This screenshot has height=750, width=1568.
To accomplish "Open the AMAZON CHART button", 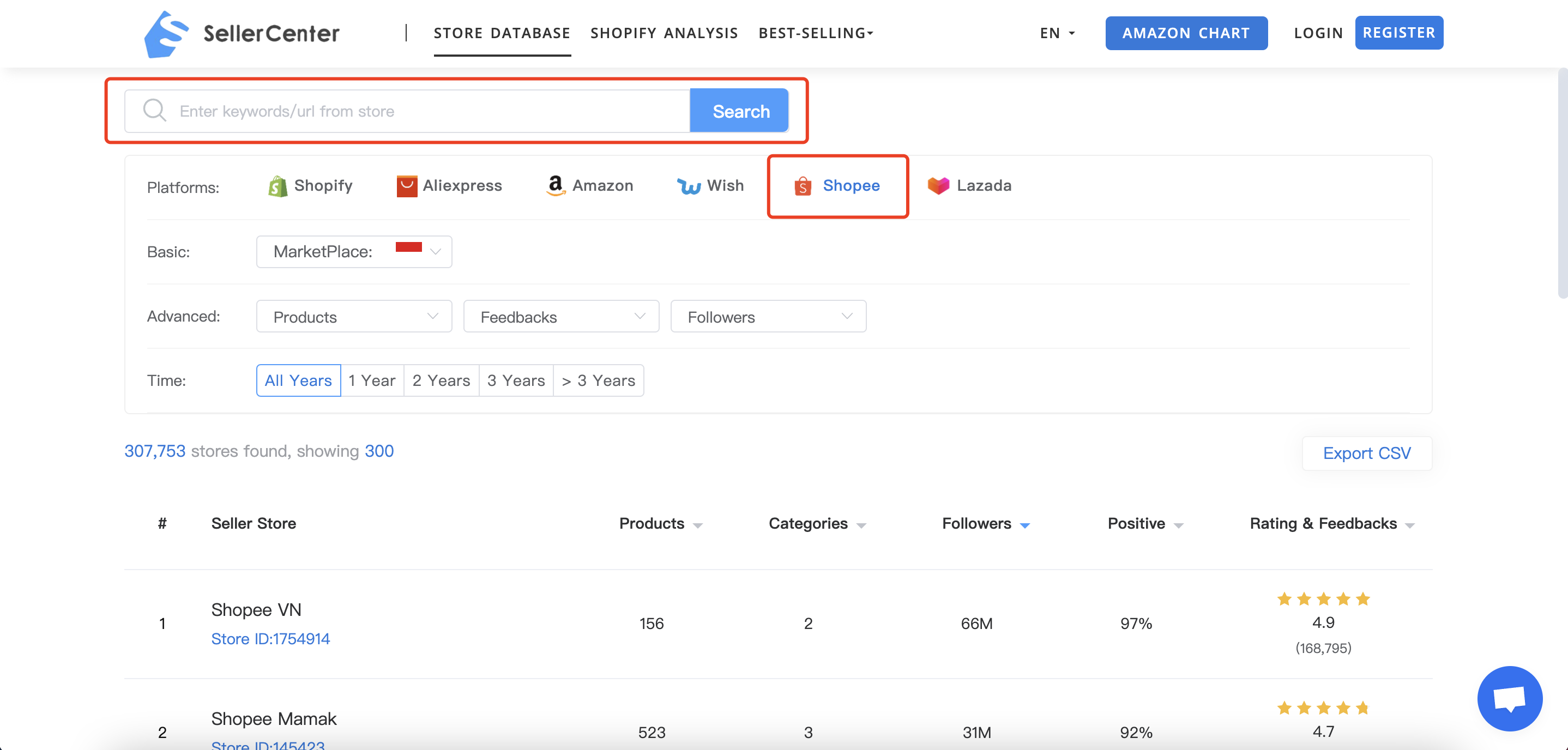I will point(1186,33).
